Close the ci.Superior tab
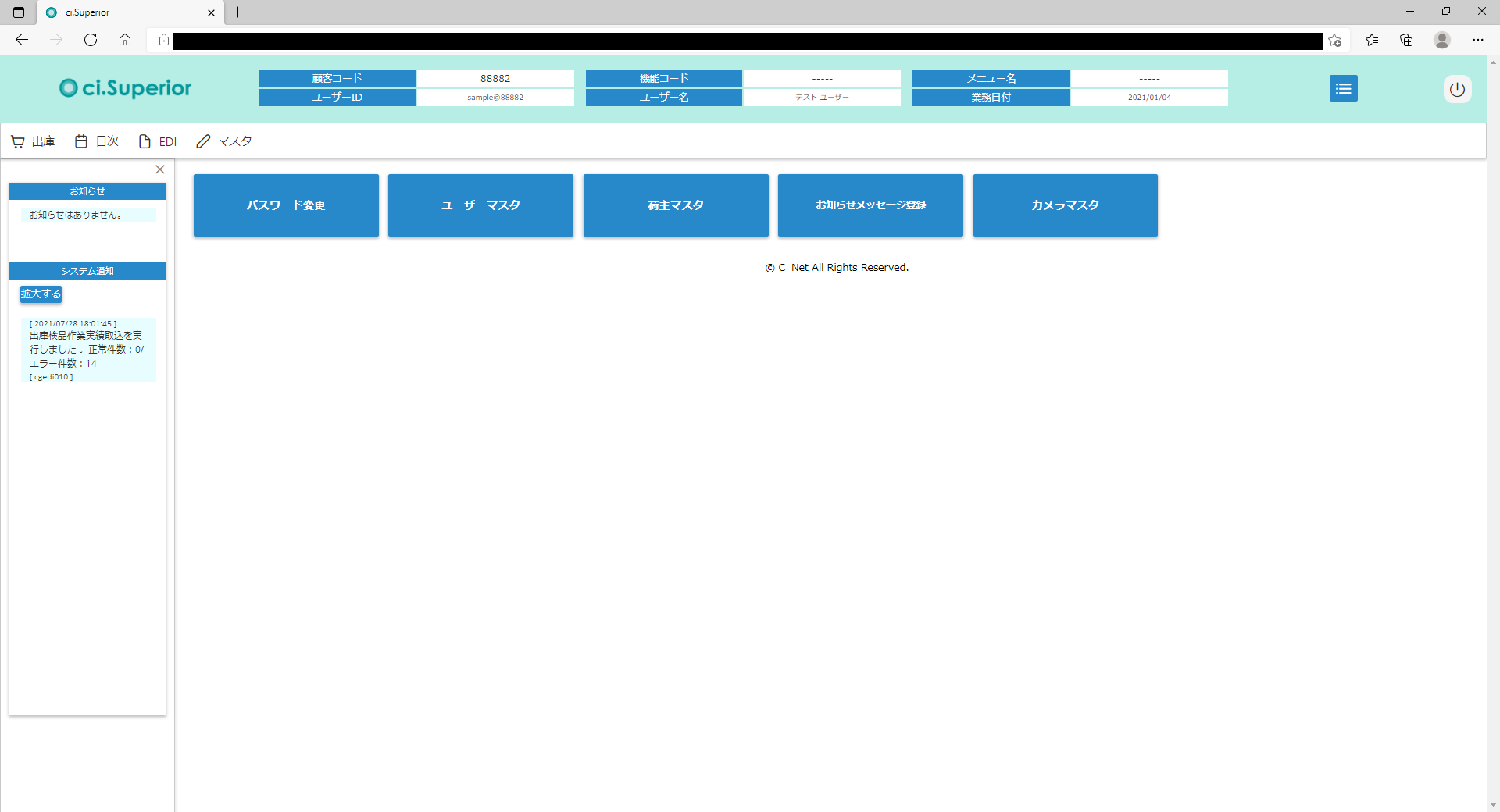This screenshot has height=812, width=1500. click(211, 12)
